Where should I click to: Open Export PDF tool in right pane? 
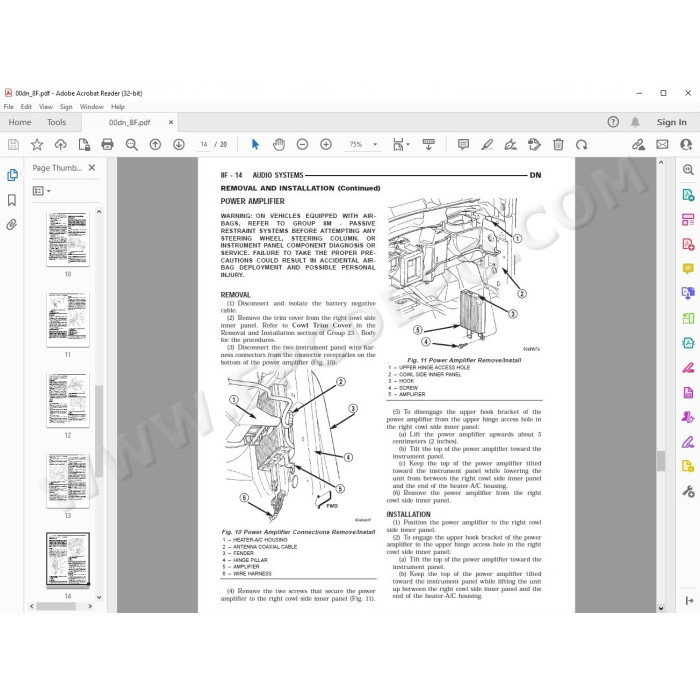[688, 195]
